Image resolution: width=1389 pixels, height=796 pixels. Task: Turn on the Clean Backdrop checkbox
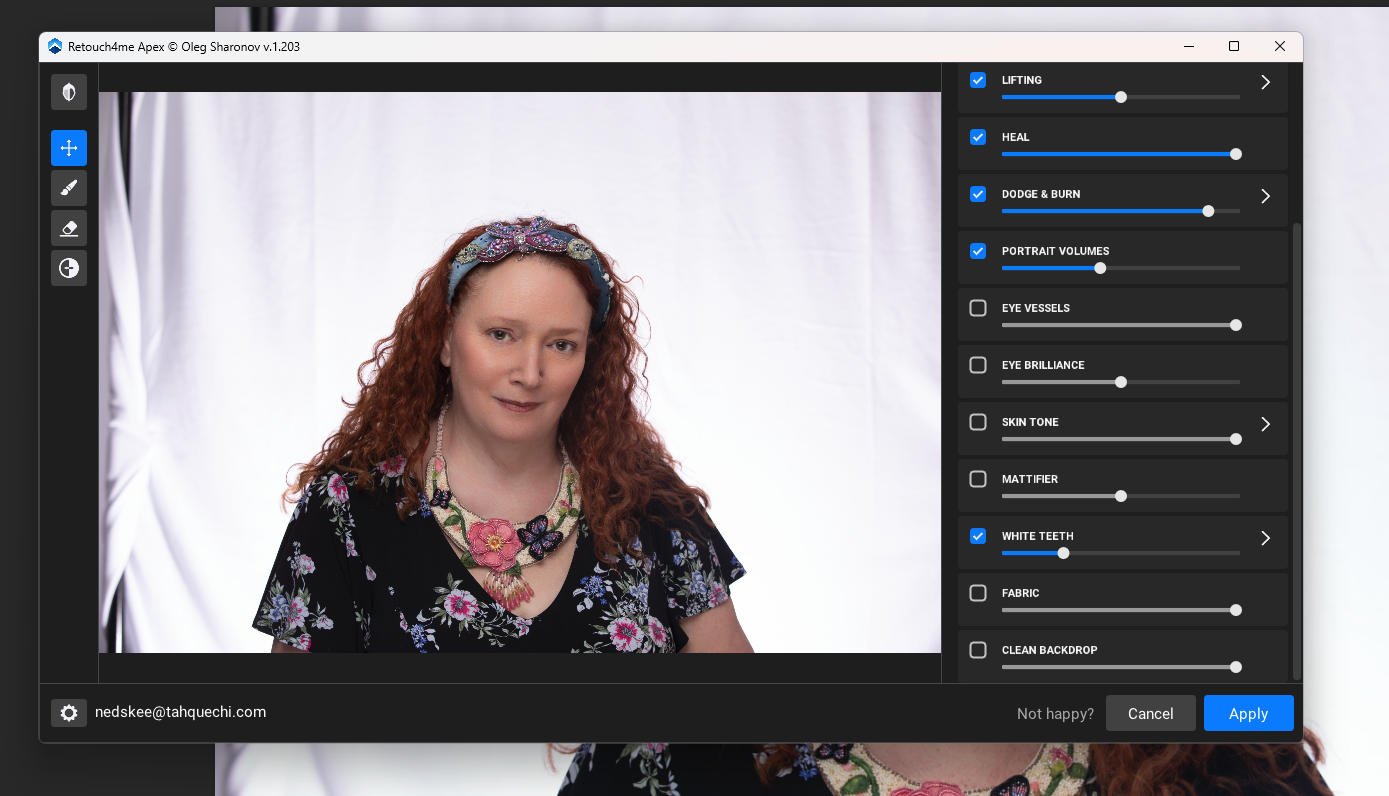(x=978, y=650)
